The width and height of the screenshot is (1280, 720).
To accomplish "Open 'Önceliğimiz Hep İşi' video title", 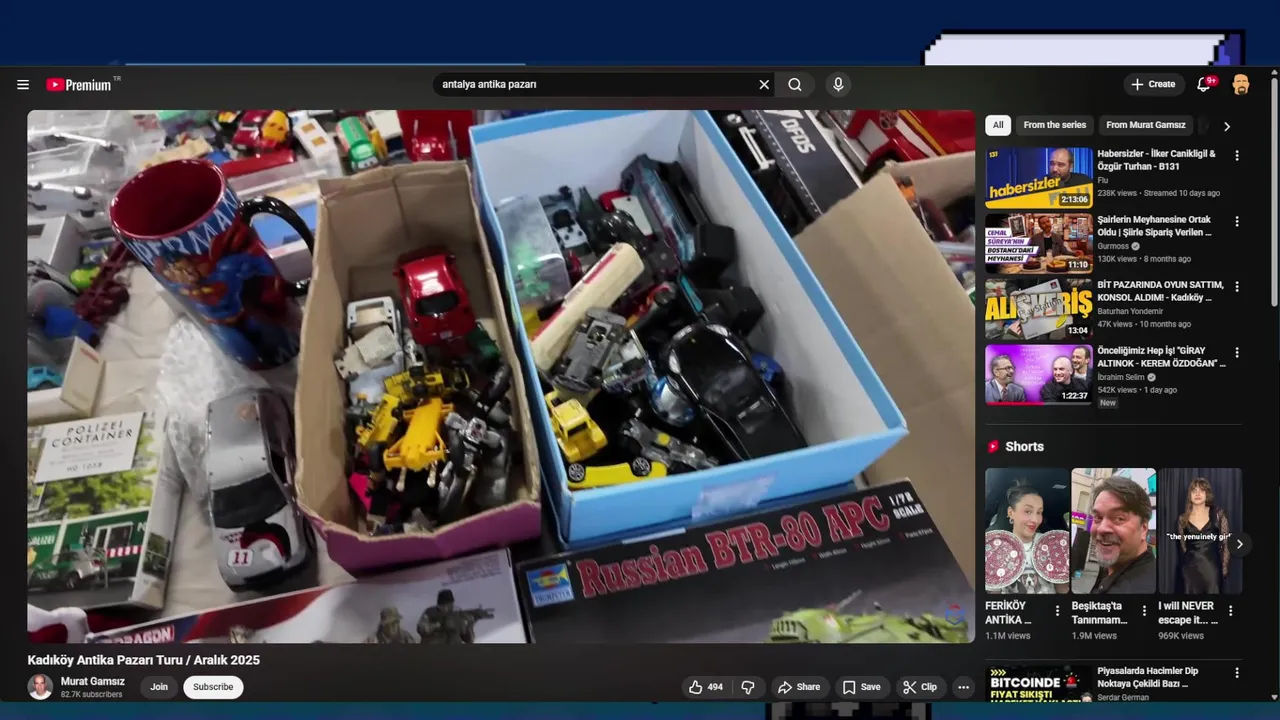I will click(x=1161, y=357).
